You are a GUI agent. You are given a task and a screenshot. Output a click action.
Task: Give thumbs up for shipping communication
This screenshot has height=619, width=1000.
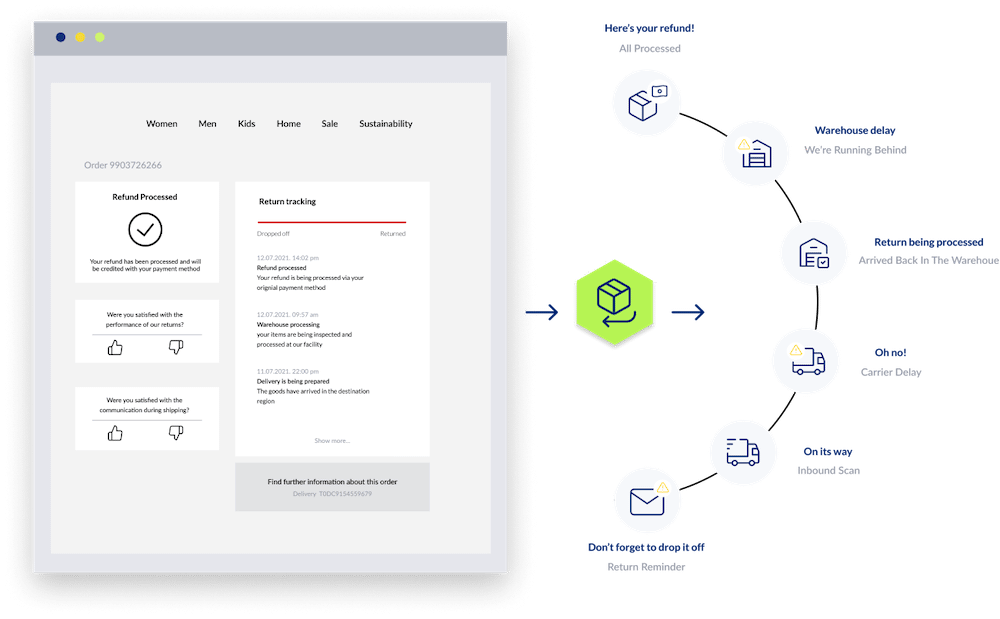tap(115, 433)
